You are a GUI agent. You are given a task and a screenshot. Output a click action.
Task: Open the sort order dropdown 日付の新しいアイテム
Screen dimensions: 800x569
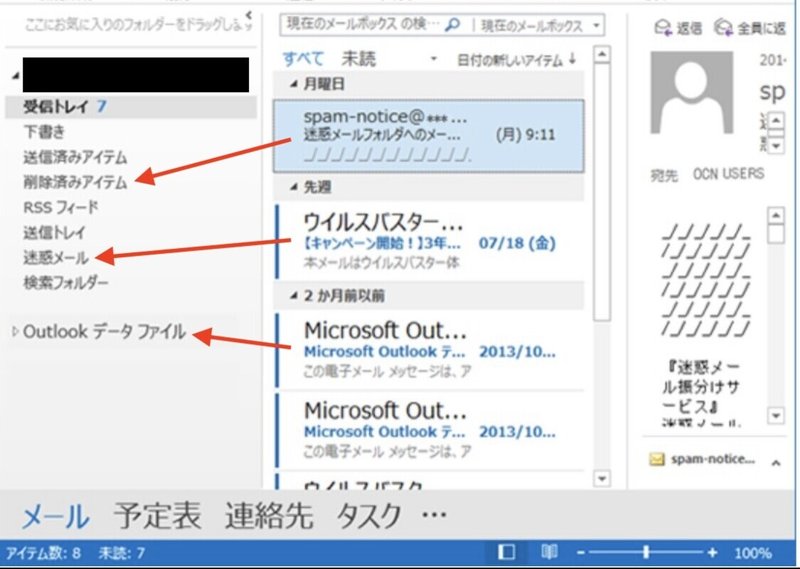pyautogui.click(x=509, y=61)
